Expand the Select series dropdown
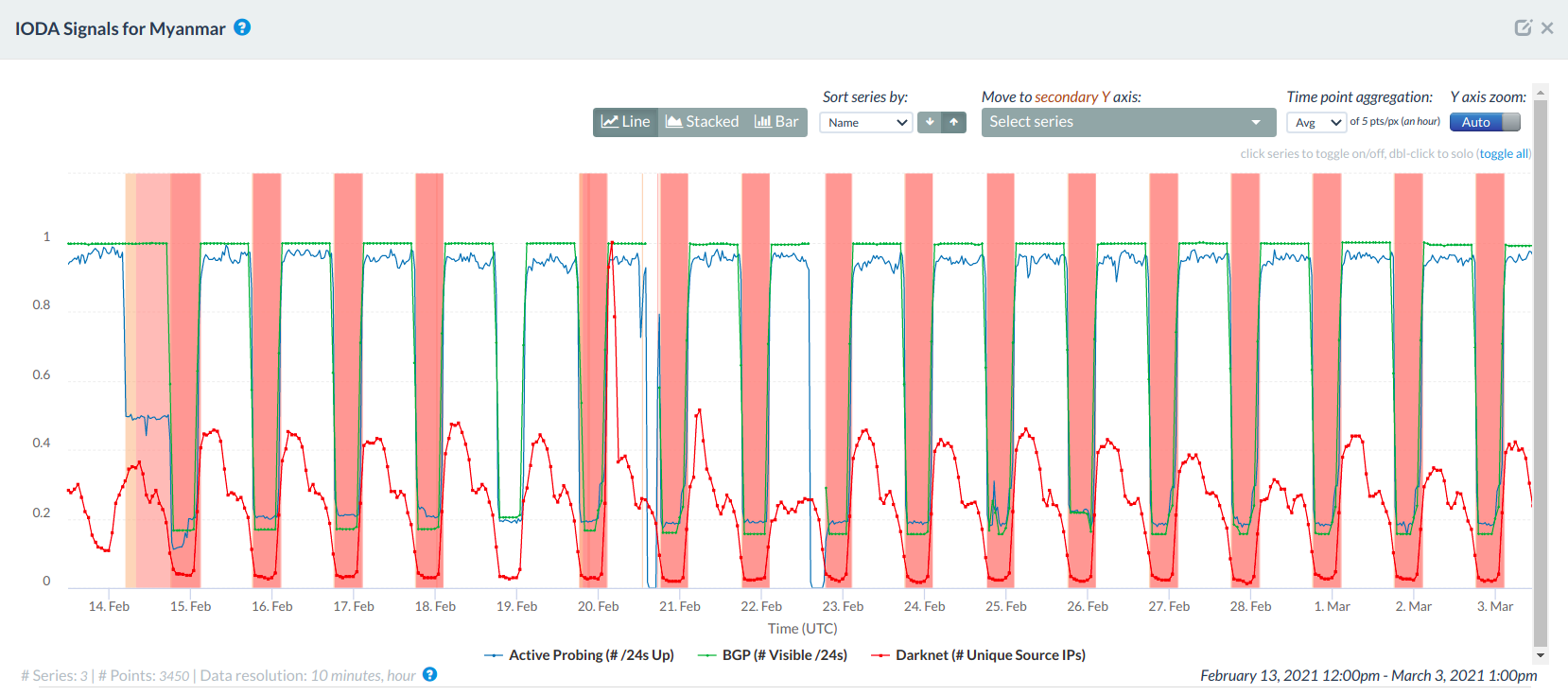The height and width of the screenshot is (695, 1568). pos(1127,122)
